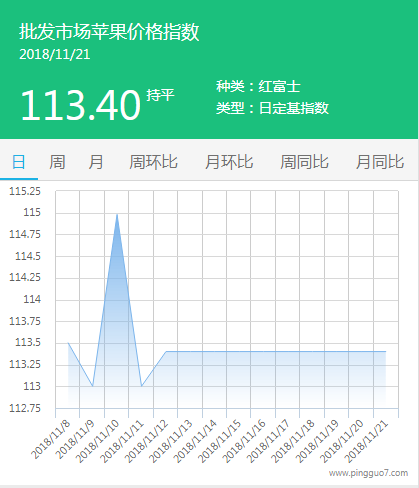Switch to the 月 (monthly) tab

(x=96, y=162)
